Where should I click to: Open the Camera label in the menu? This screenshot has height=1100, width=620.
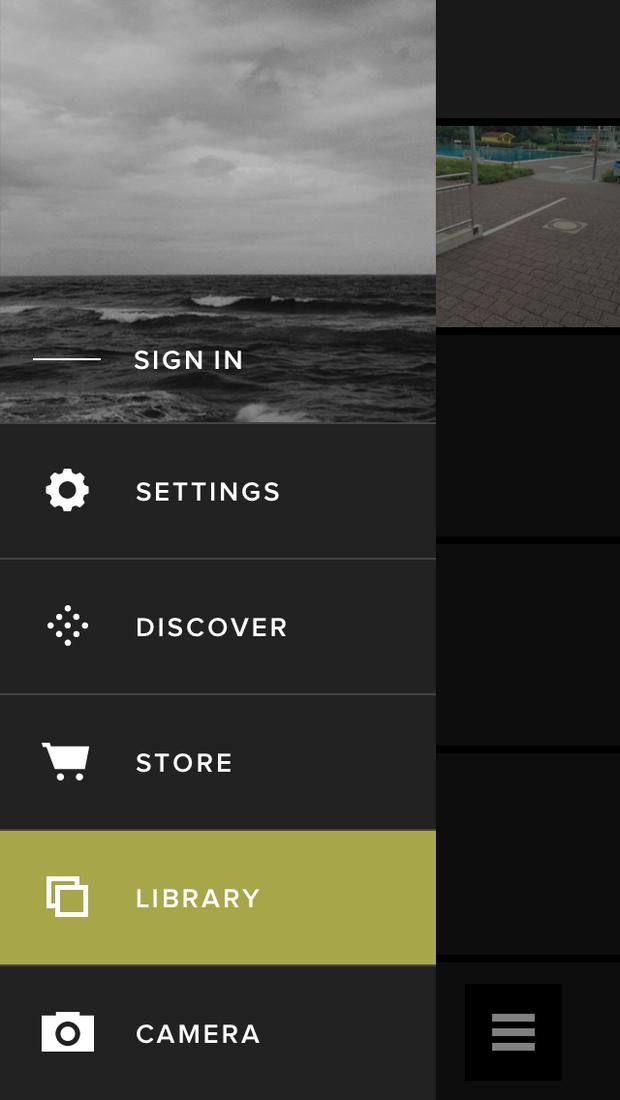198,1034
